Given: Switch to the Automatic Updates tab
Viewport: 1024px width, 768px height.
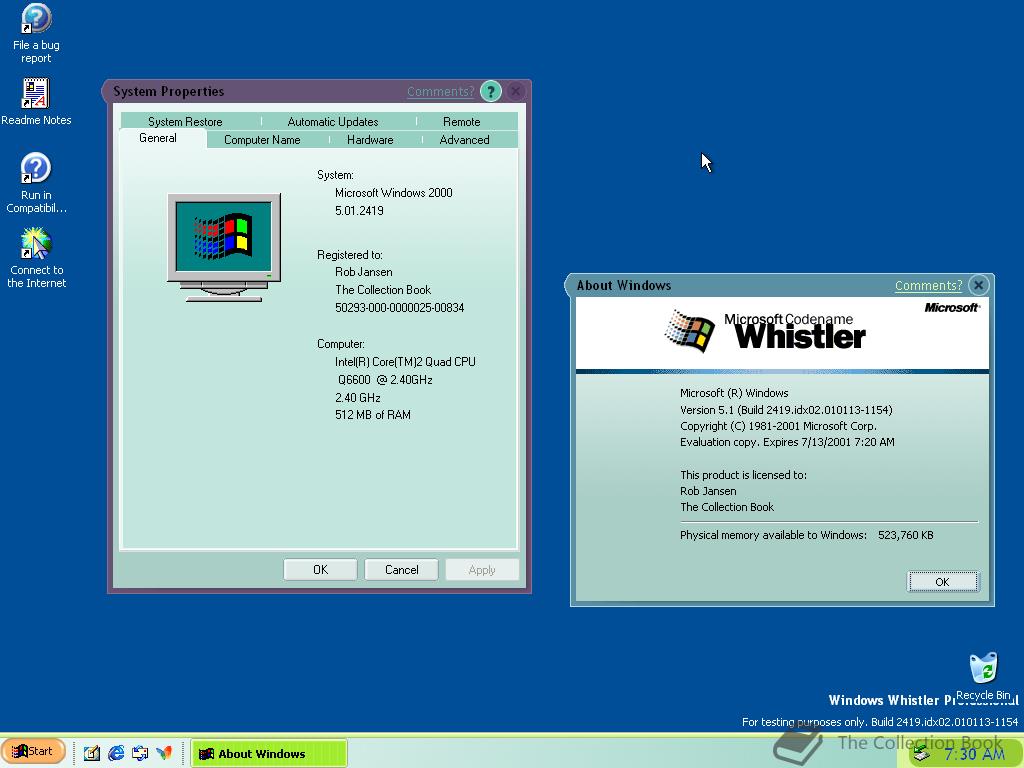Looking at the screenshot, I should point(333,121).
